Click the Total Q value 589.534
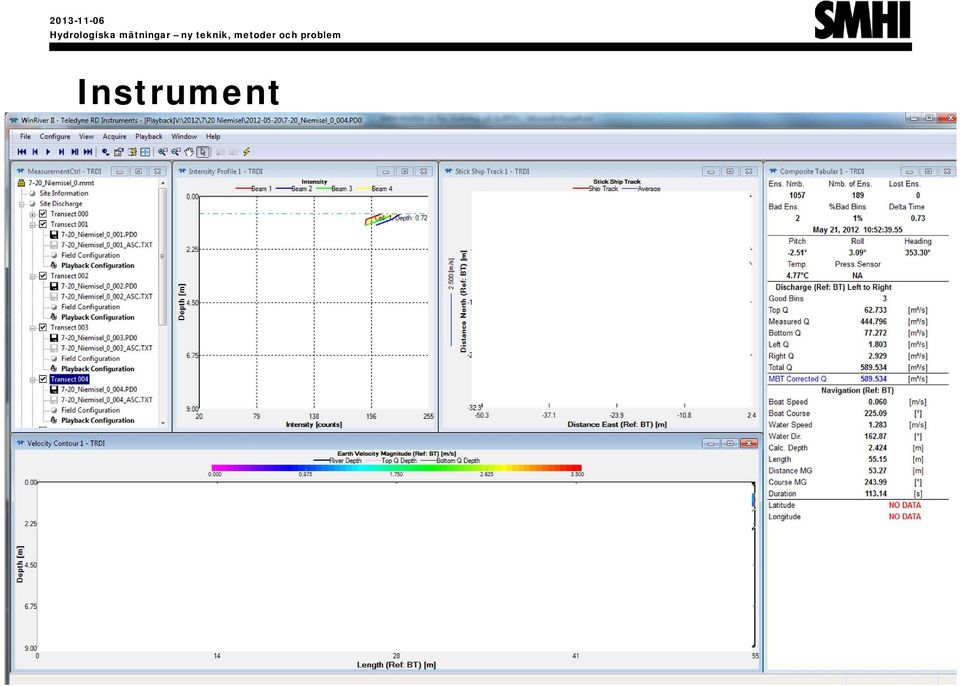Screen dimensions: 960x686 pyautogui.click(x=874, y=368)
